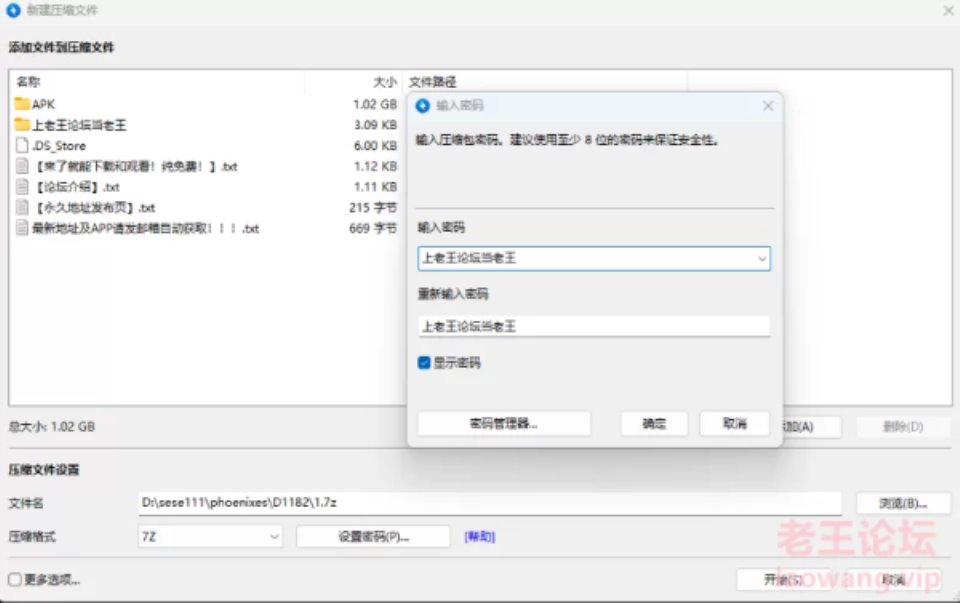Screen dimensions: 960x603
Task: Click the file icon of the 1.12 KB txt
Action: pyautogui.click(x=22, y=166)
